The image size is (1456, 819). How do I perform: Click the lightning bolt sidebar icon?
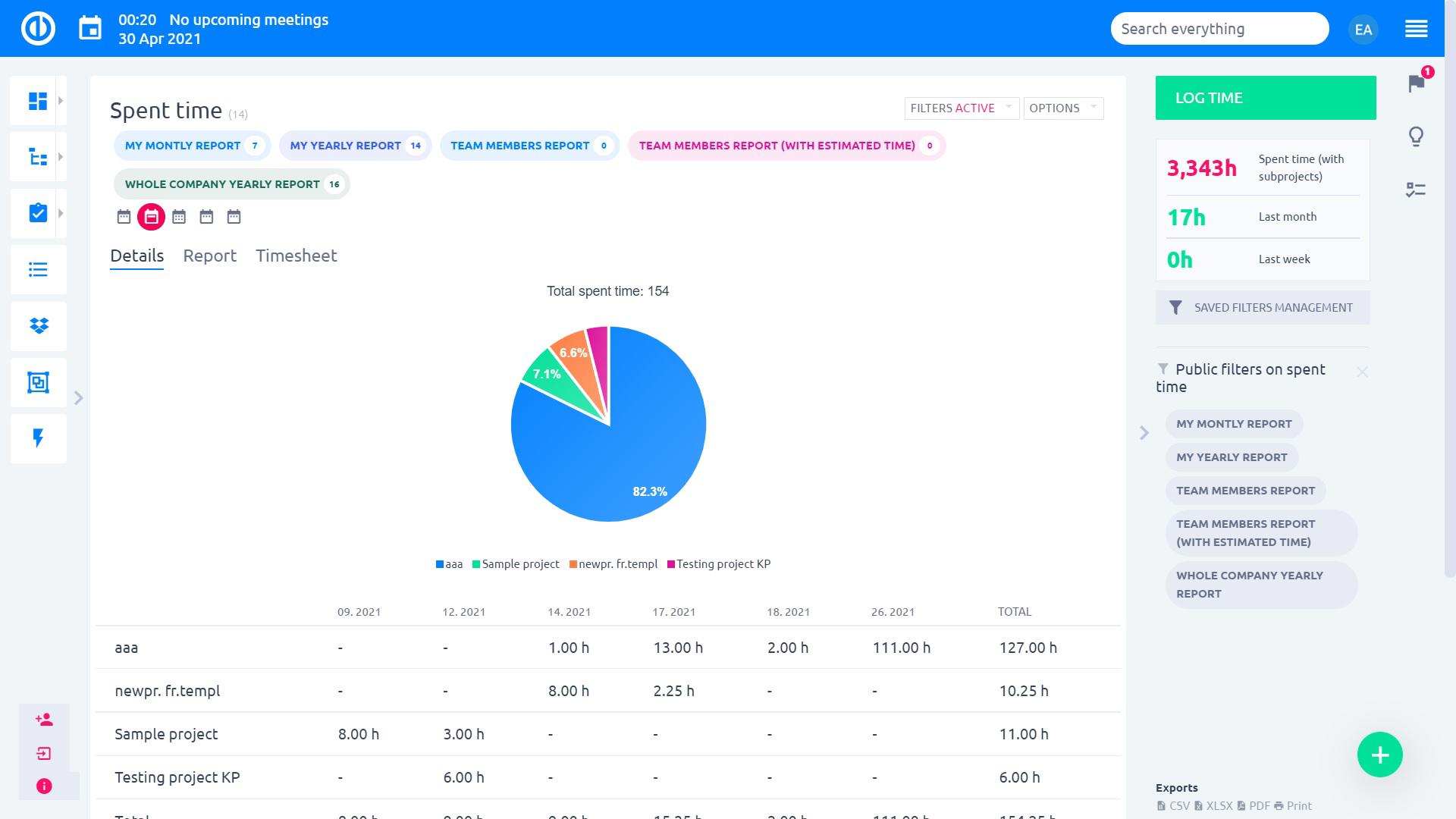(39, 438)
